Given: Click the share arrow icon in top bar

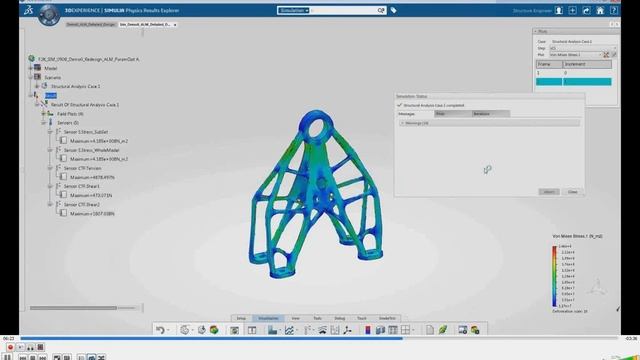Looking at the screenshot, I should pyautogui.click(x=587, y=11).
